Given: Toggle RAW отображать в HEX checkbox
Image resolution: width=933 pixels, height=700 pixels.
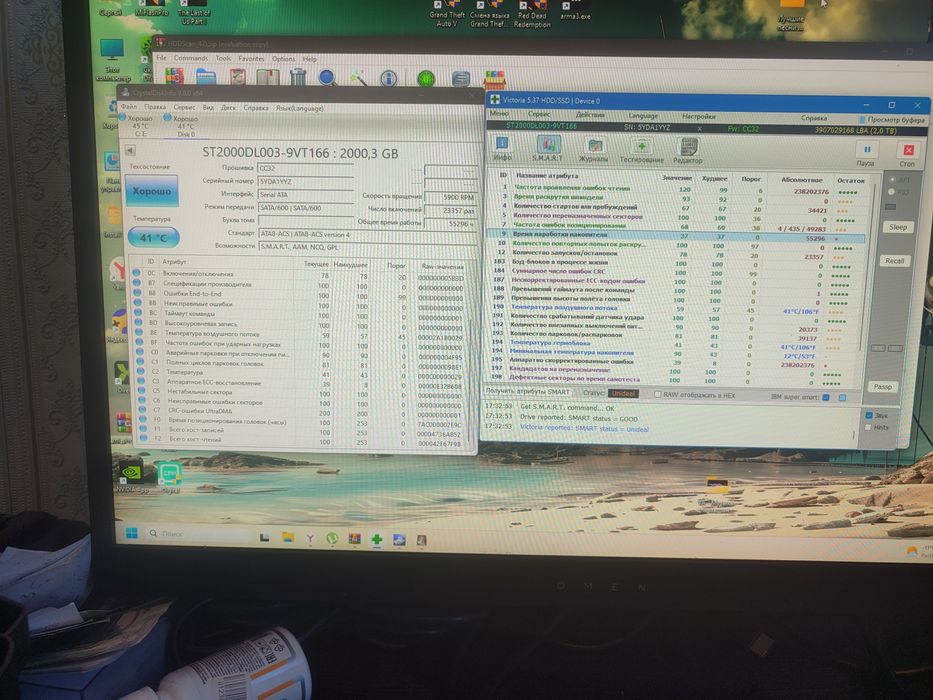Looking at the screenshot, I should tap(658, 394).
